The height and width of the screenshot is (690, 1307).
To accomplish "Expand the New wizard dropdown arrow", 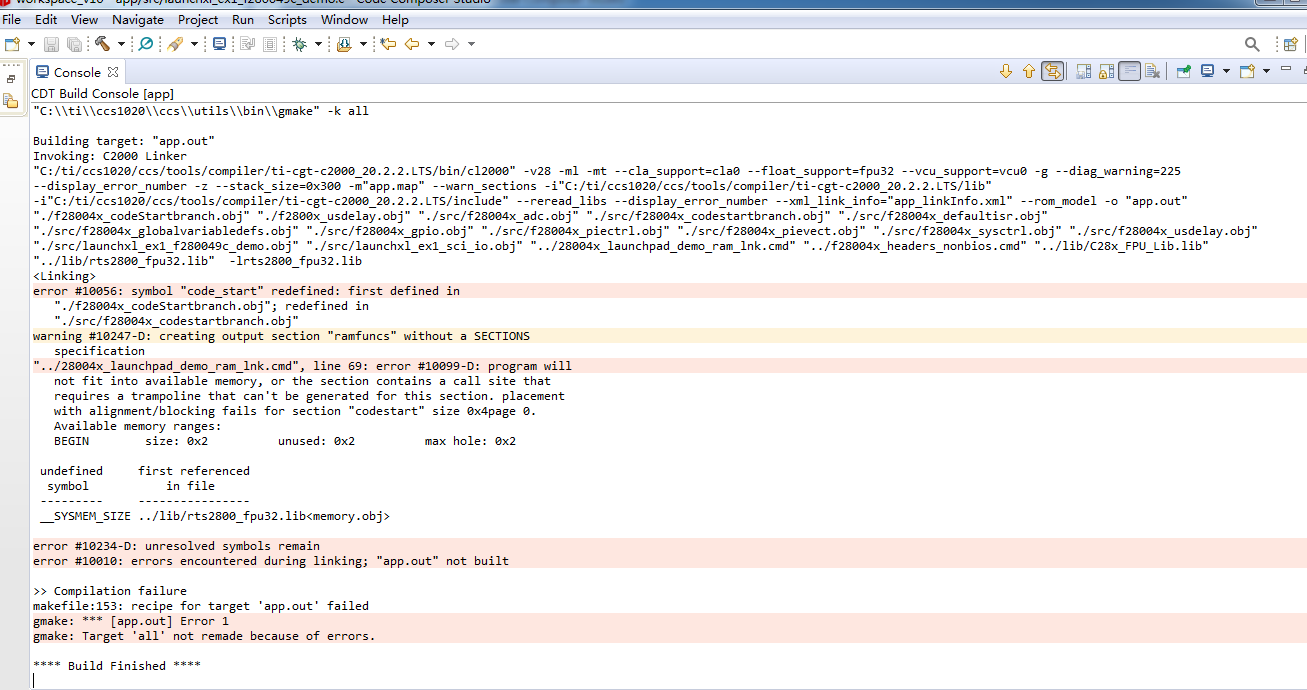I will (31, 44).
